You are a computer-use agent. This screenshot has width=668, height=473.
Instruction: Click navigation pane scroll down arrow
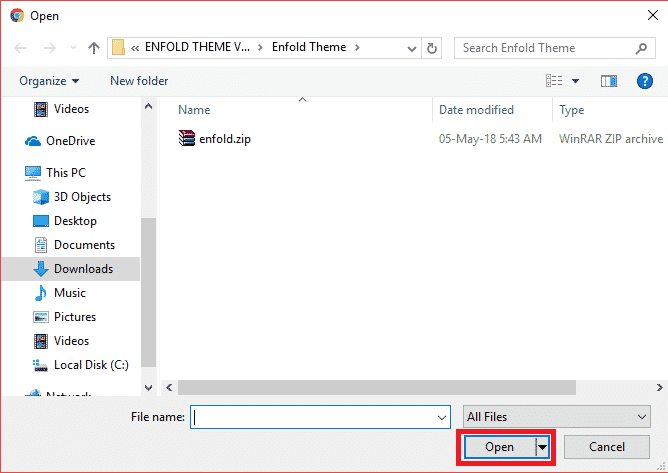[x=148, y=387]
